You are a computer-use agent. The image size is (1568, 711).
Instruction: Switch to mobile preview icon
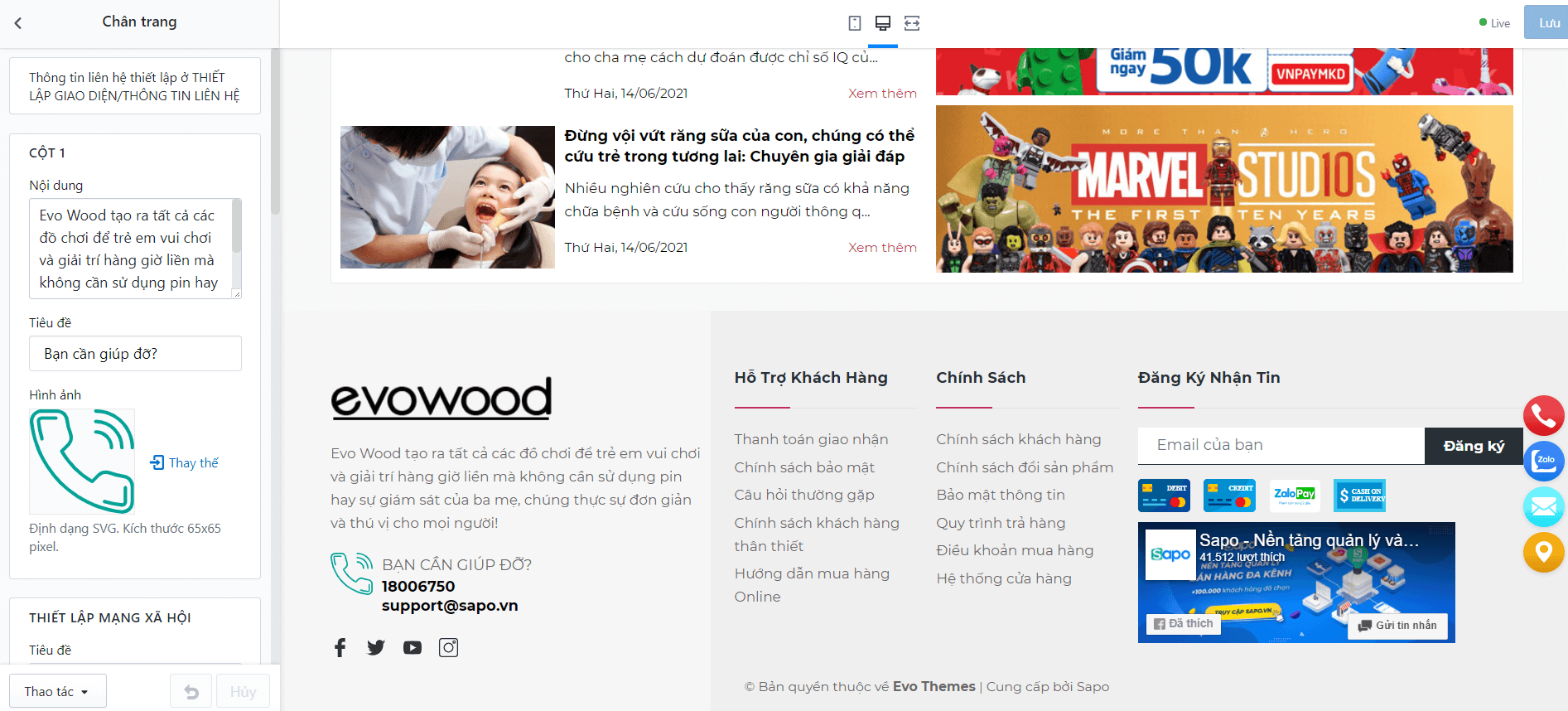coord(855,23)
